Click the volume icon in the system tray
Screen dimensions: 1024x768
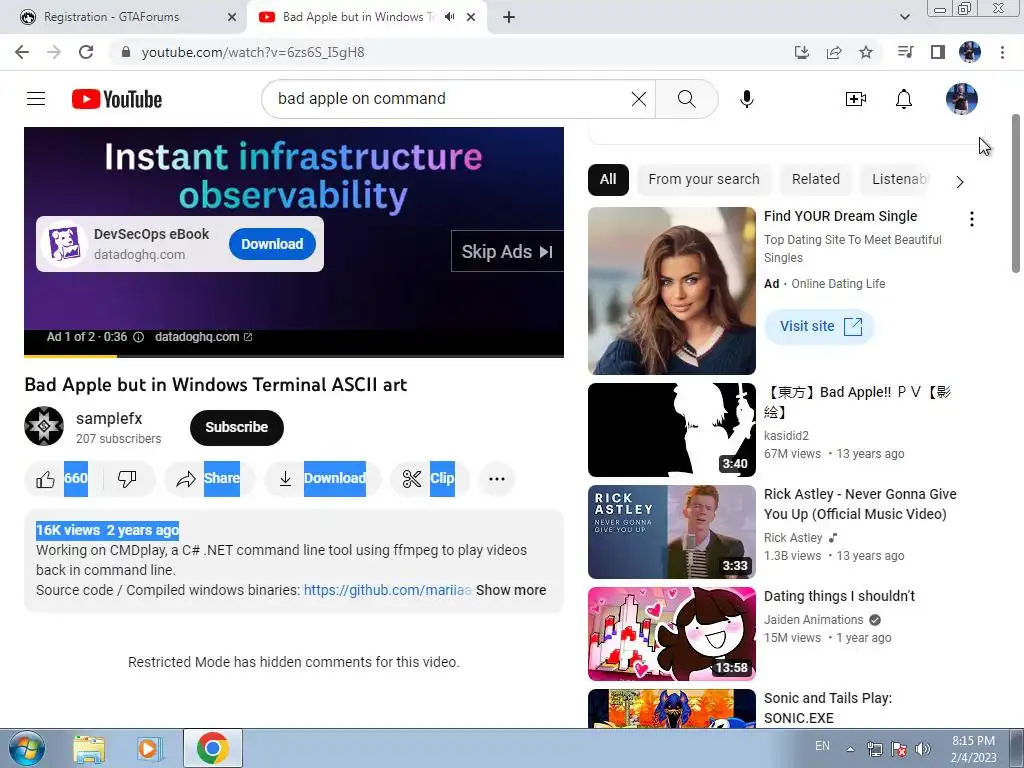tap(923, 748)
